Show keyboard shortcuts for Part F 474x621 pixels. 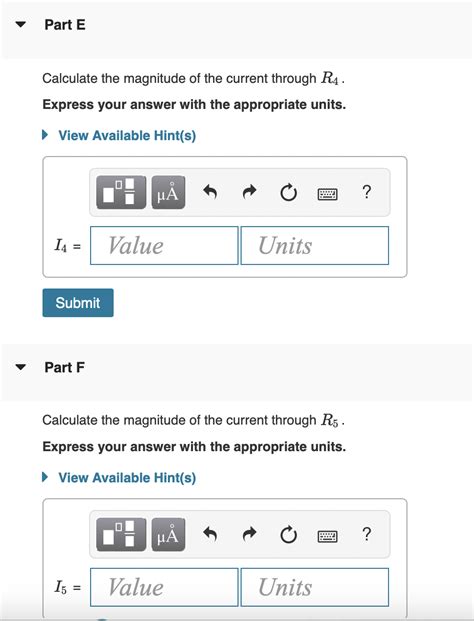327,536
